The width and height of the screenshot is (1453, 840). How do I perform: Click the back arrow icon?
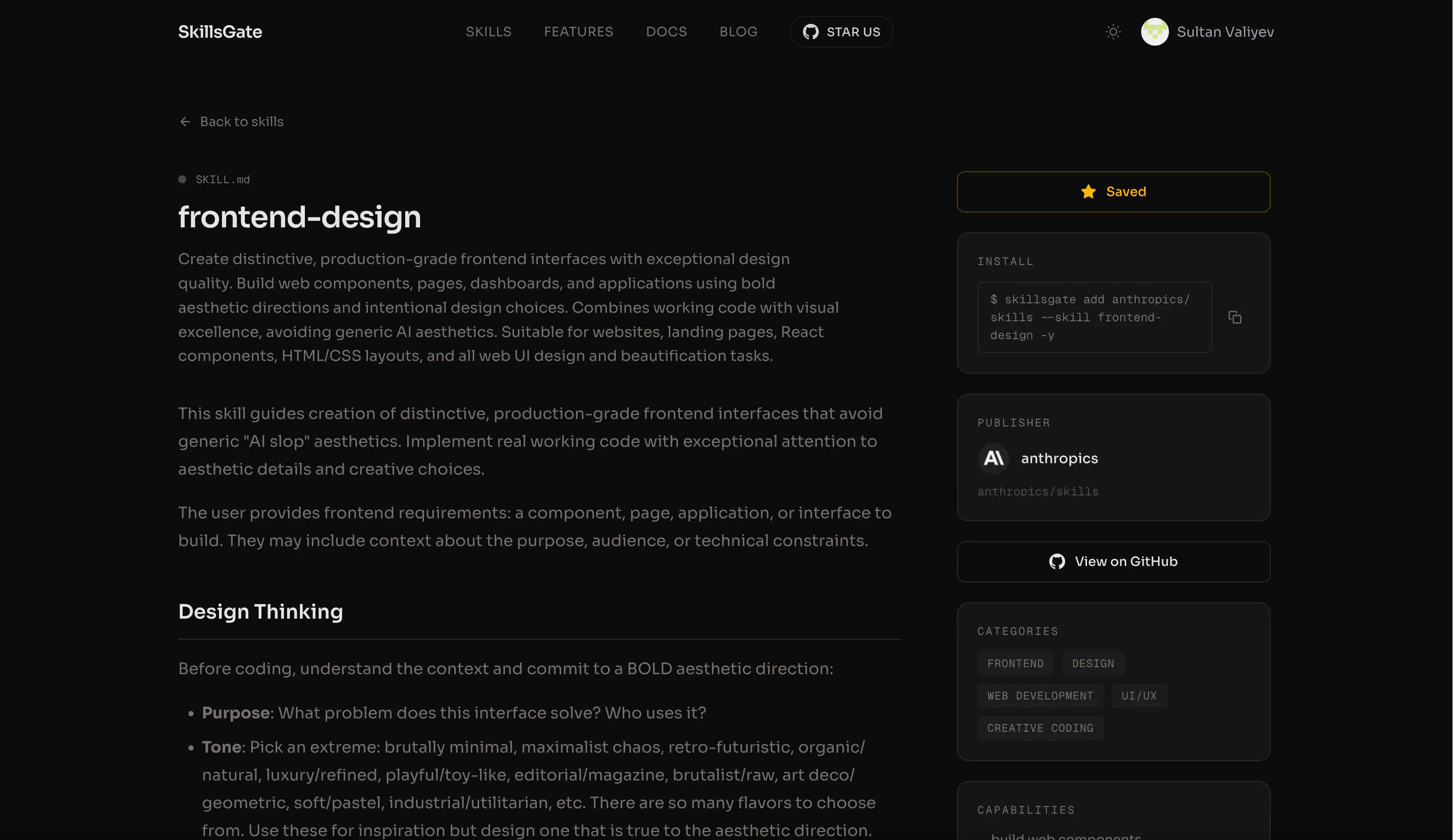point(185,122)
